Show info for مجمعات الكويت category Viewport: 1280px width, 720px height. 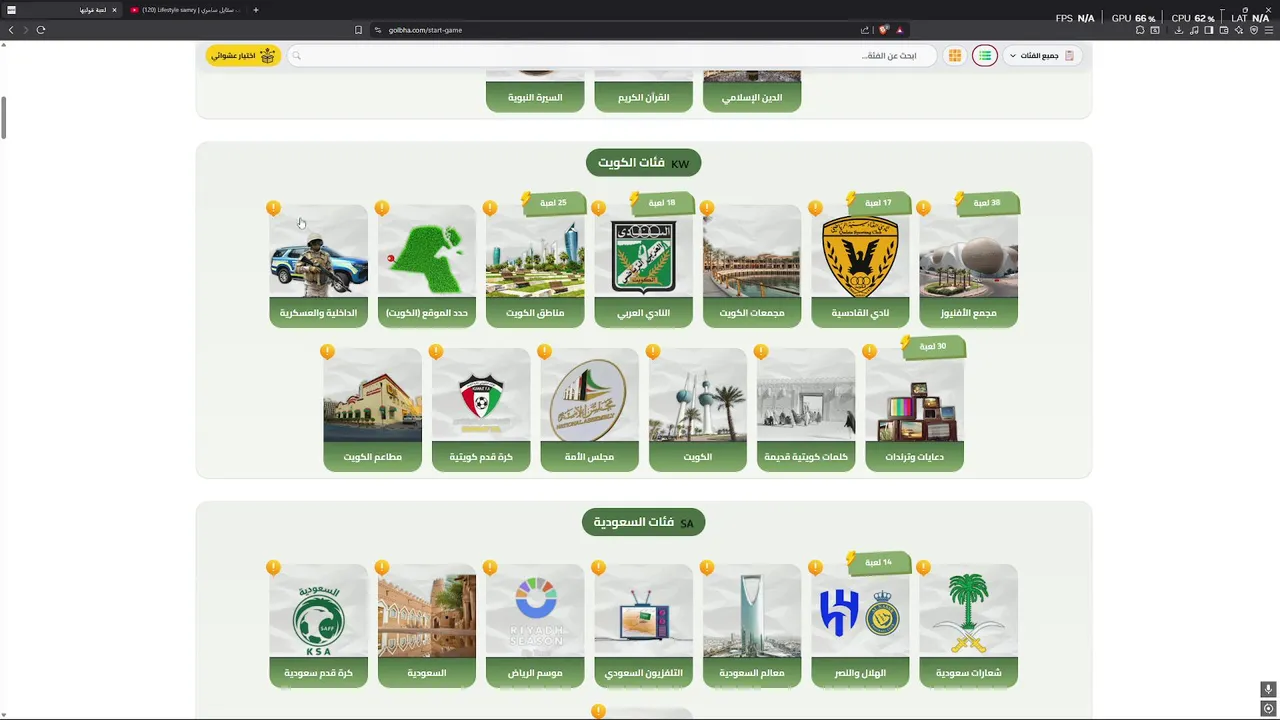707,208
